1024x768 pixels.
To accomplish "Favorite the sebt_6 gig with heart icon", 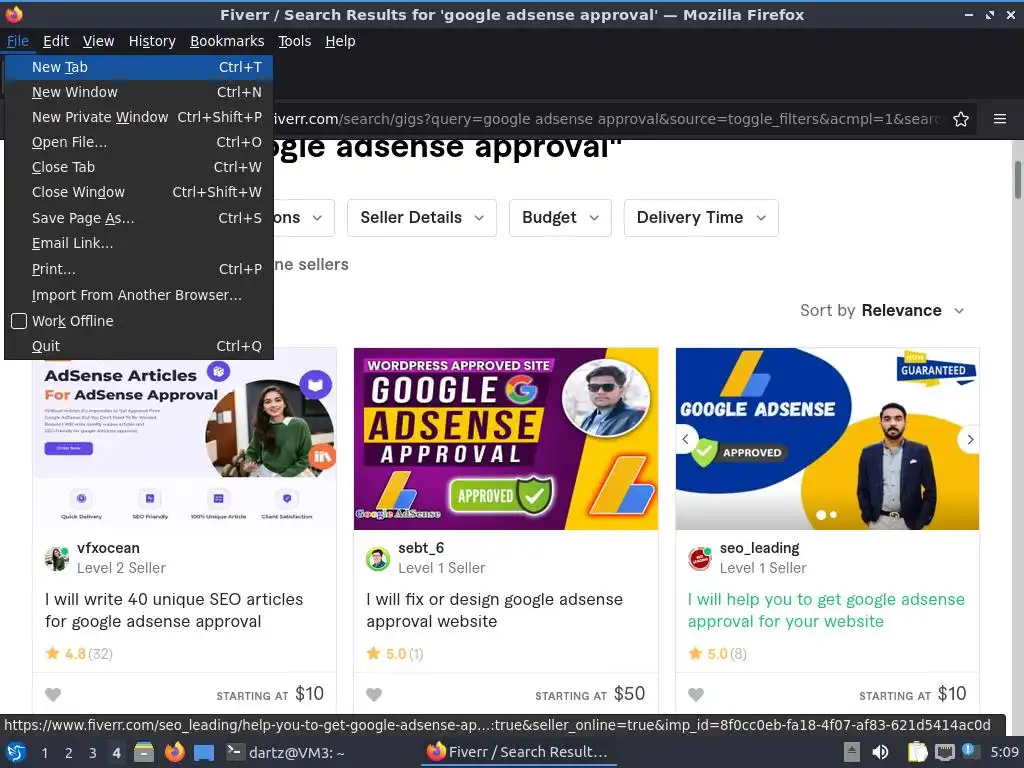I will (374, 694).
